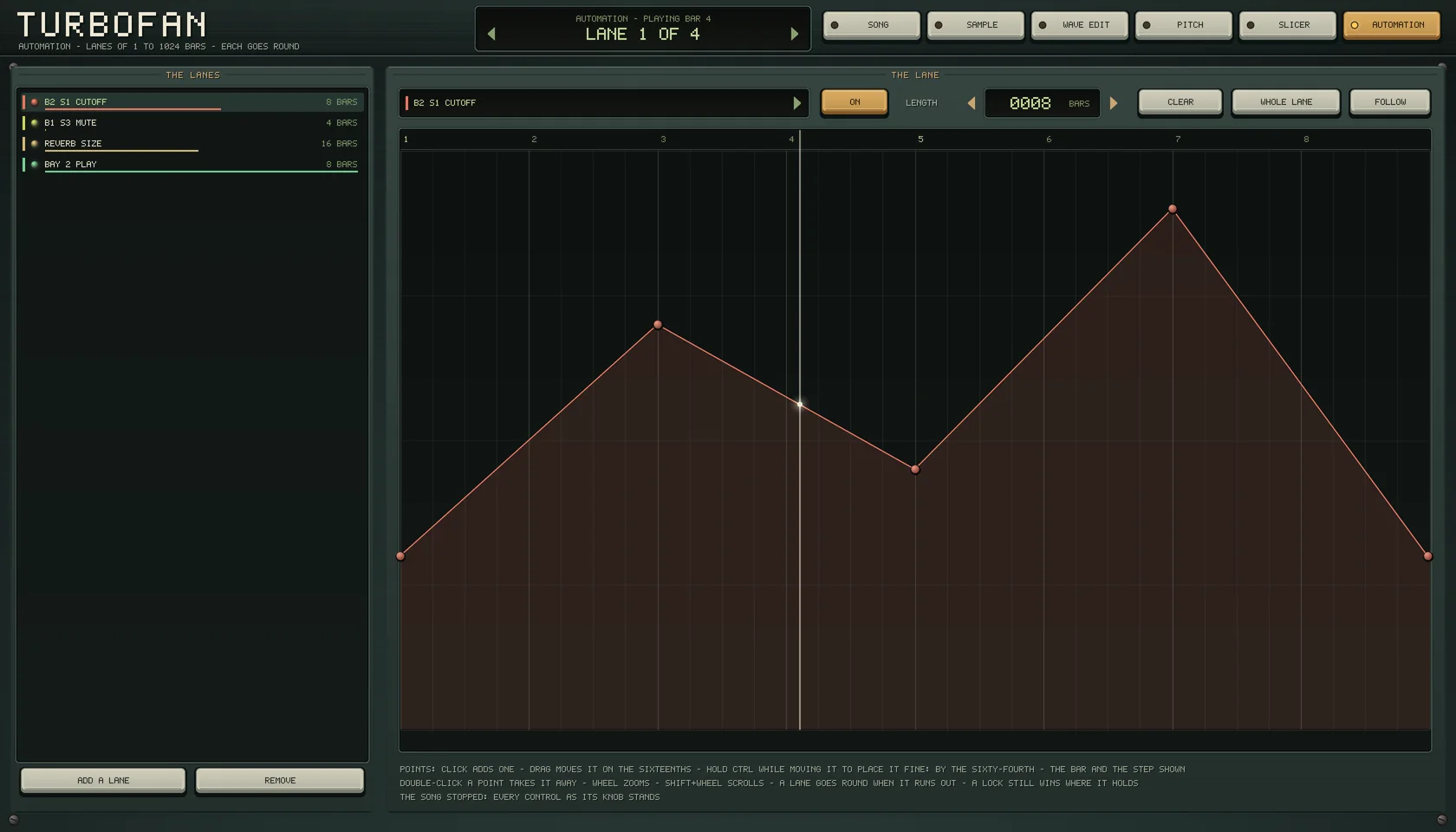The width and height of the screenshot is (1456, 832).
Task: Open the PITCH tab
Action: [x=1183, y=25]
